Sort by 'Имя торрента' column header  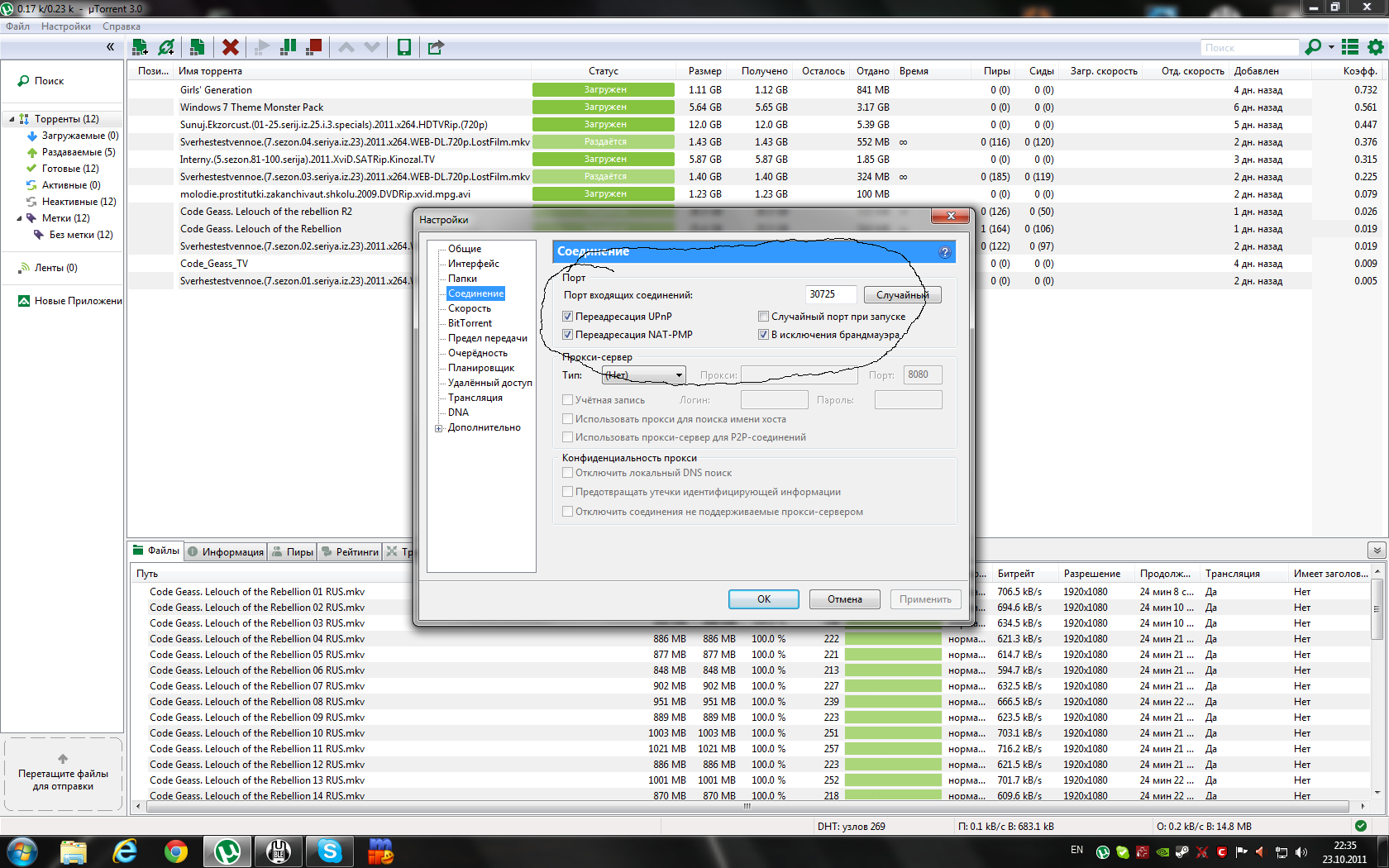(x=210, y=71)
